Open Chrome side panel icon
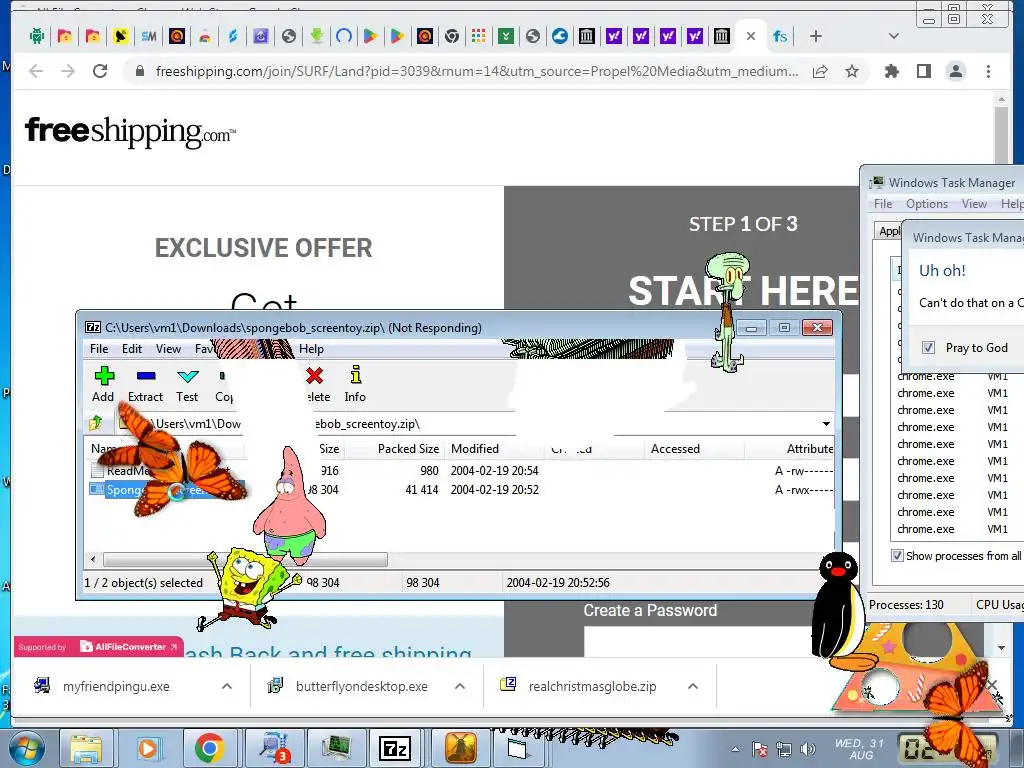This screenshot has height=768, width=1024. coord(923,71)
